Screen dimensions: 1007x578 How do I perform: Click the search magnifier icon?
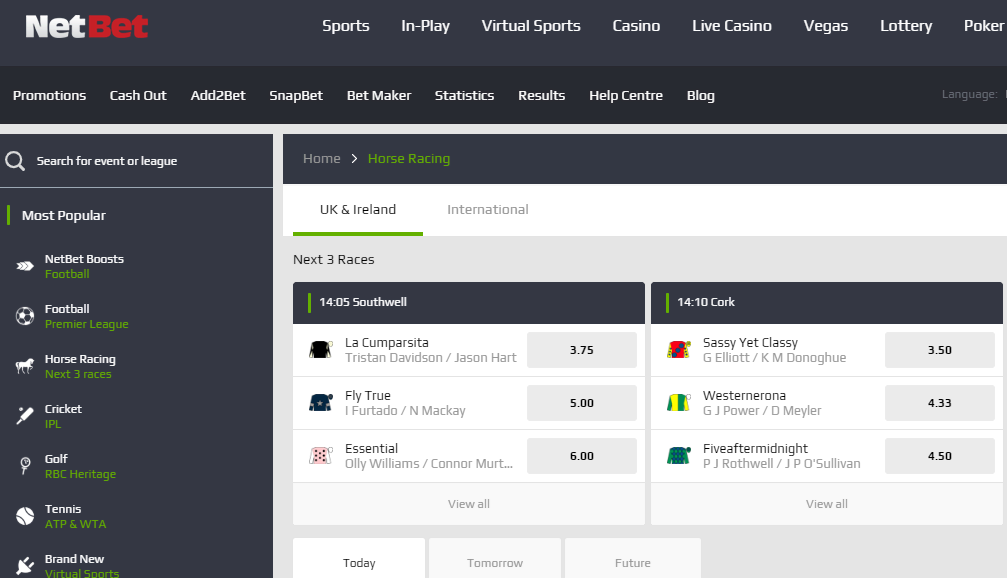point(15,161)
